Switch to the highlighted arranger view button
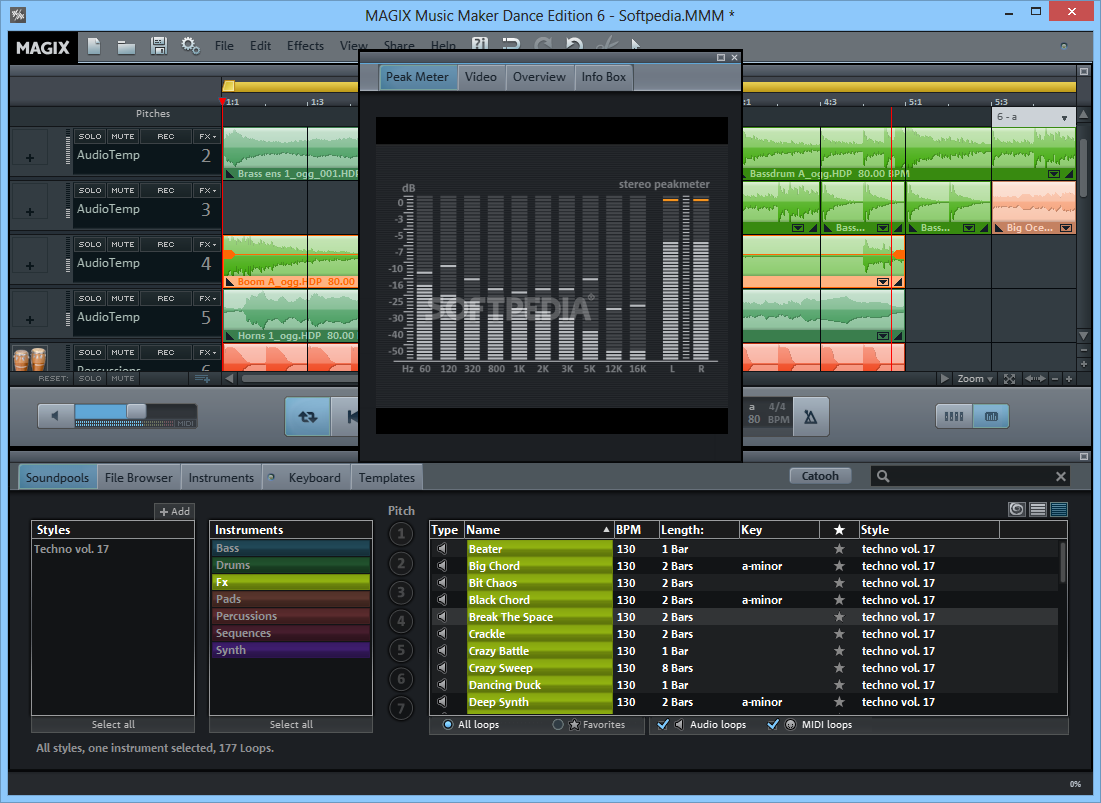 pyautogui.click(x=991, y=416)
